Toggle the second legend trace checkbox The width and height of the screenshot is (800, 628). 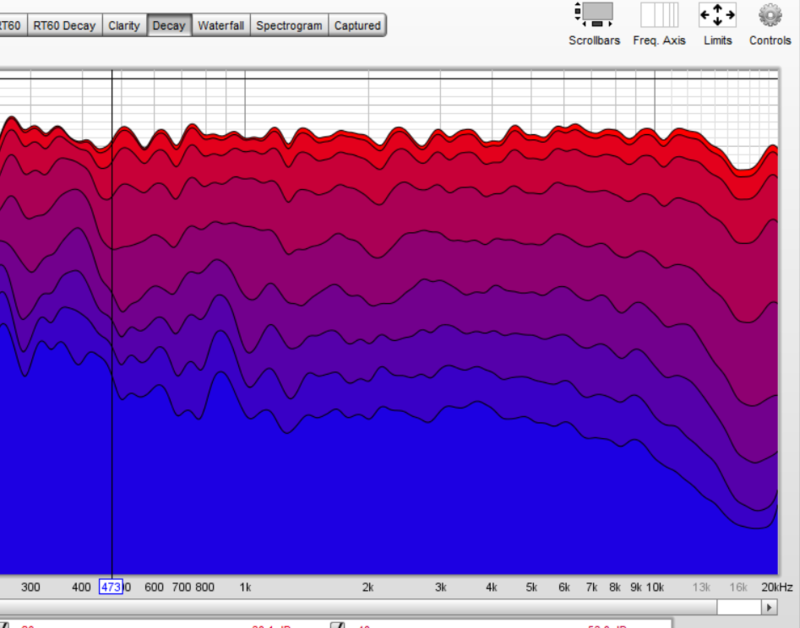[x=337, y=625]
